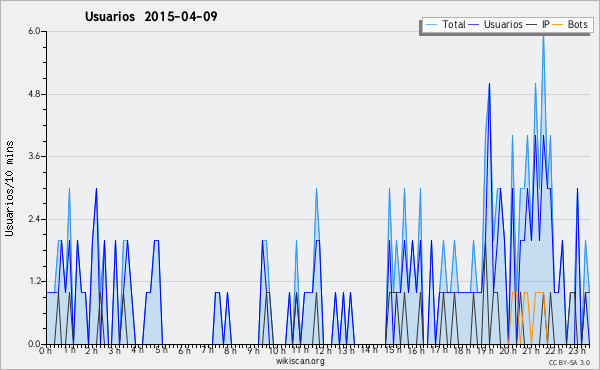The width and height of the screenshot is (600, 370).
Task: Click the '1.2' y-axis value
Action: (34, 282)
